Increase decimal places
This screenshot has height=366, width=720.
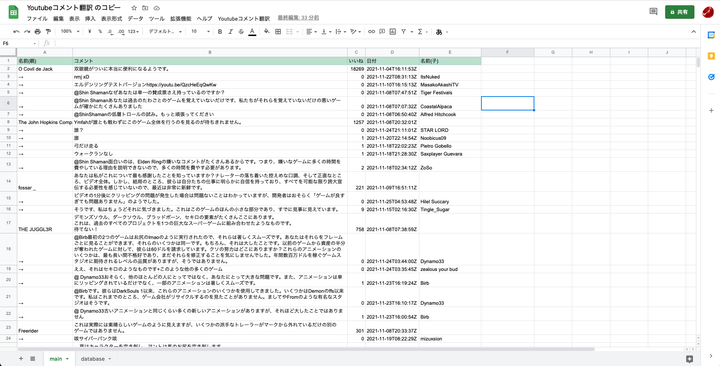[121, 32]
